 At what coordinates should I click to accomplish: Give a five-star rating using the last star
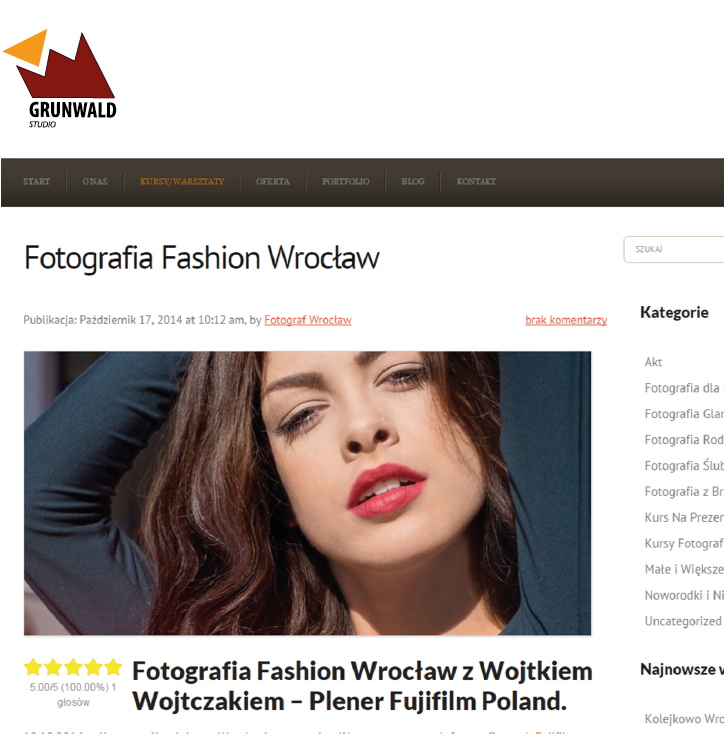coord(113,667)
